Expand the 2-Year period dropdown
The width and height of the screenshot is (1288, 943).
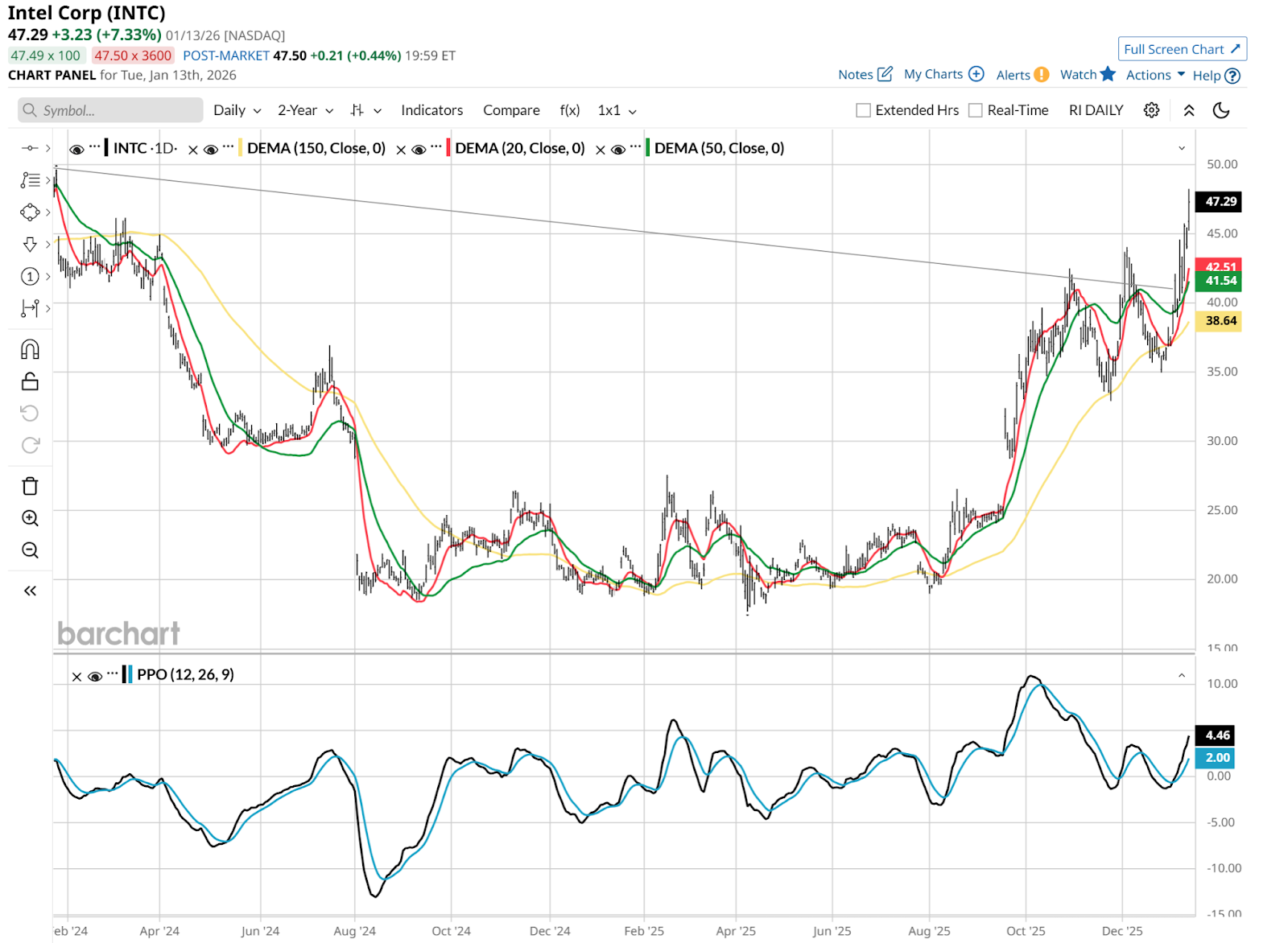(305, 110)
